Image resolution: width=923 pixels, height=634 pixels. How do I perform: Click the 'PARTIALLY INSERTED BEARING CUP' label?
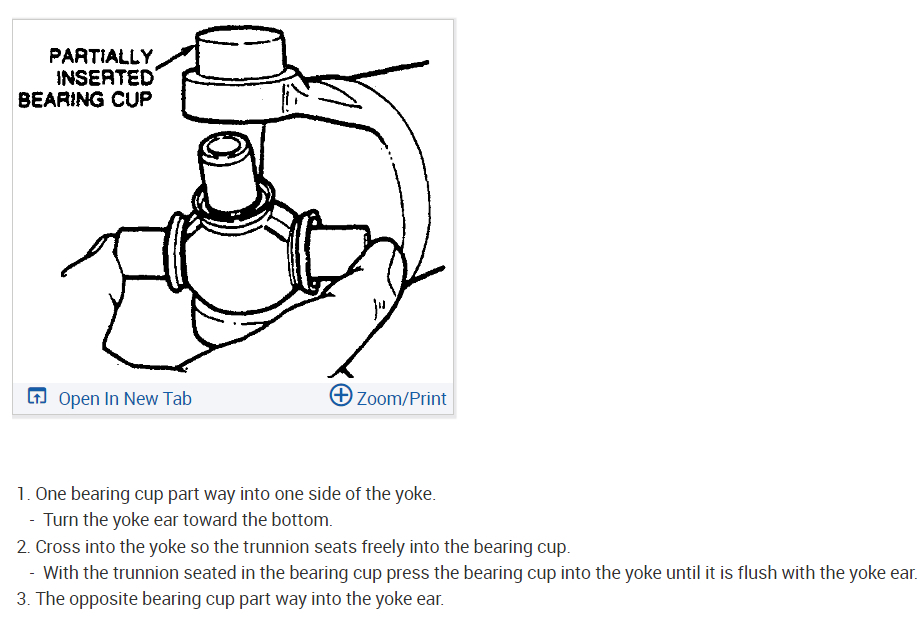pyautogui.click(x=86, y=78)
